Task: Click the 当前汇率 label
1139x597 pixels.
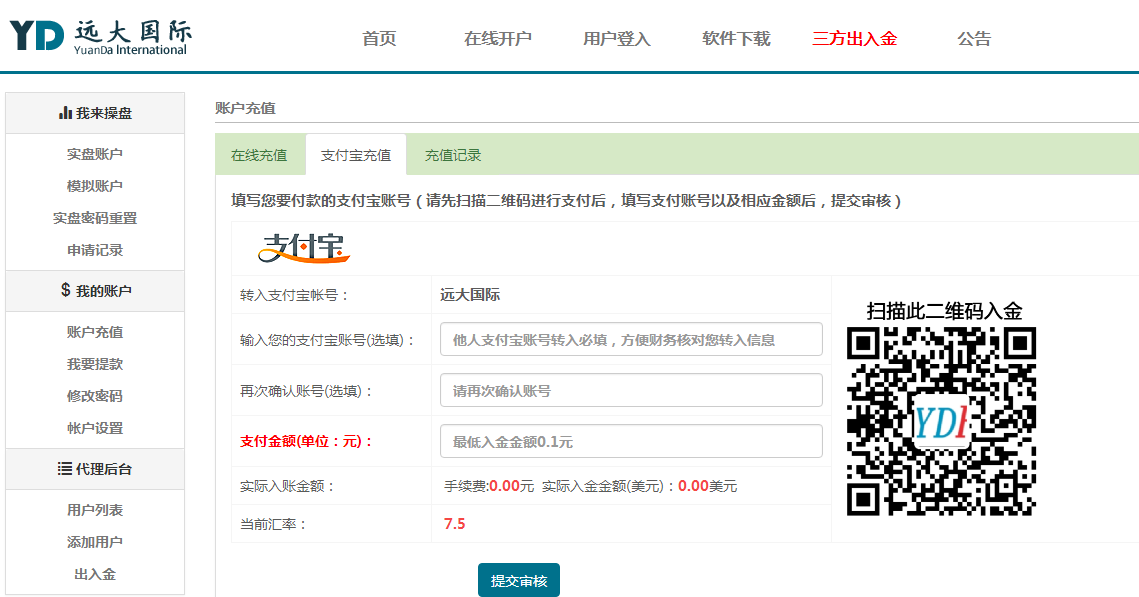Action: [273, 524]
